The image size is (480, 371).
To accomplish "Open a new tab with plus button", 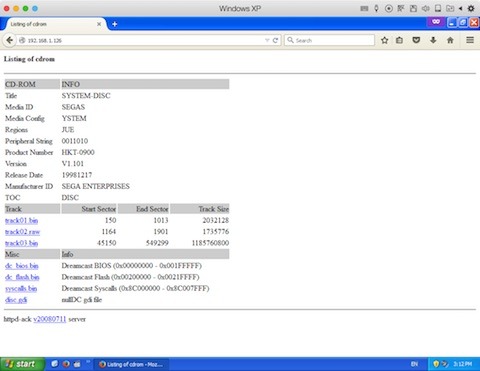I will click(x=114, y=24).
